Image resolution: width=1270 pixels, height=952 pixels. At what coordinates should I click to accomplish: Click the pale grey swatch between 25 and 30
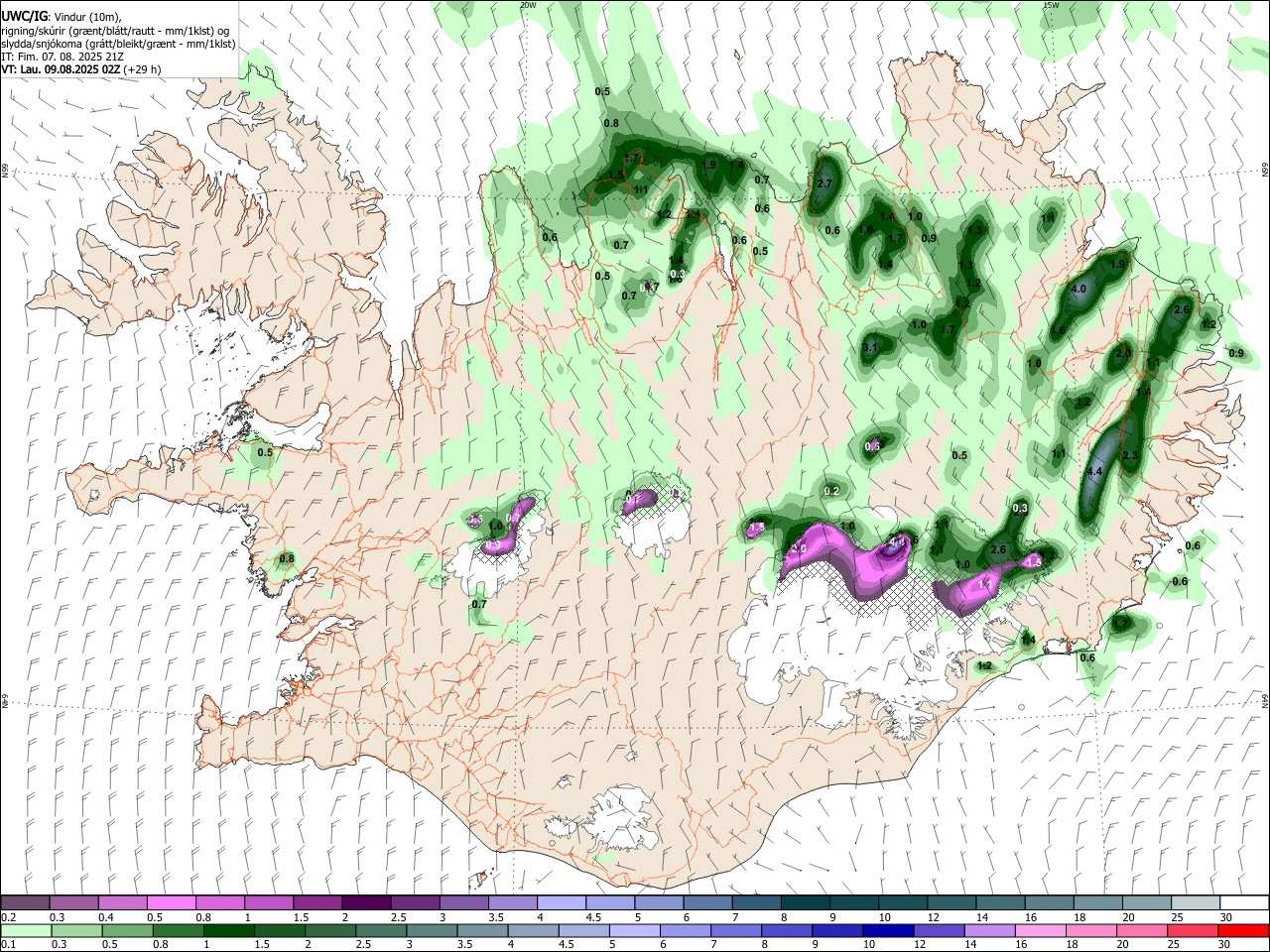coord(1196,902)
